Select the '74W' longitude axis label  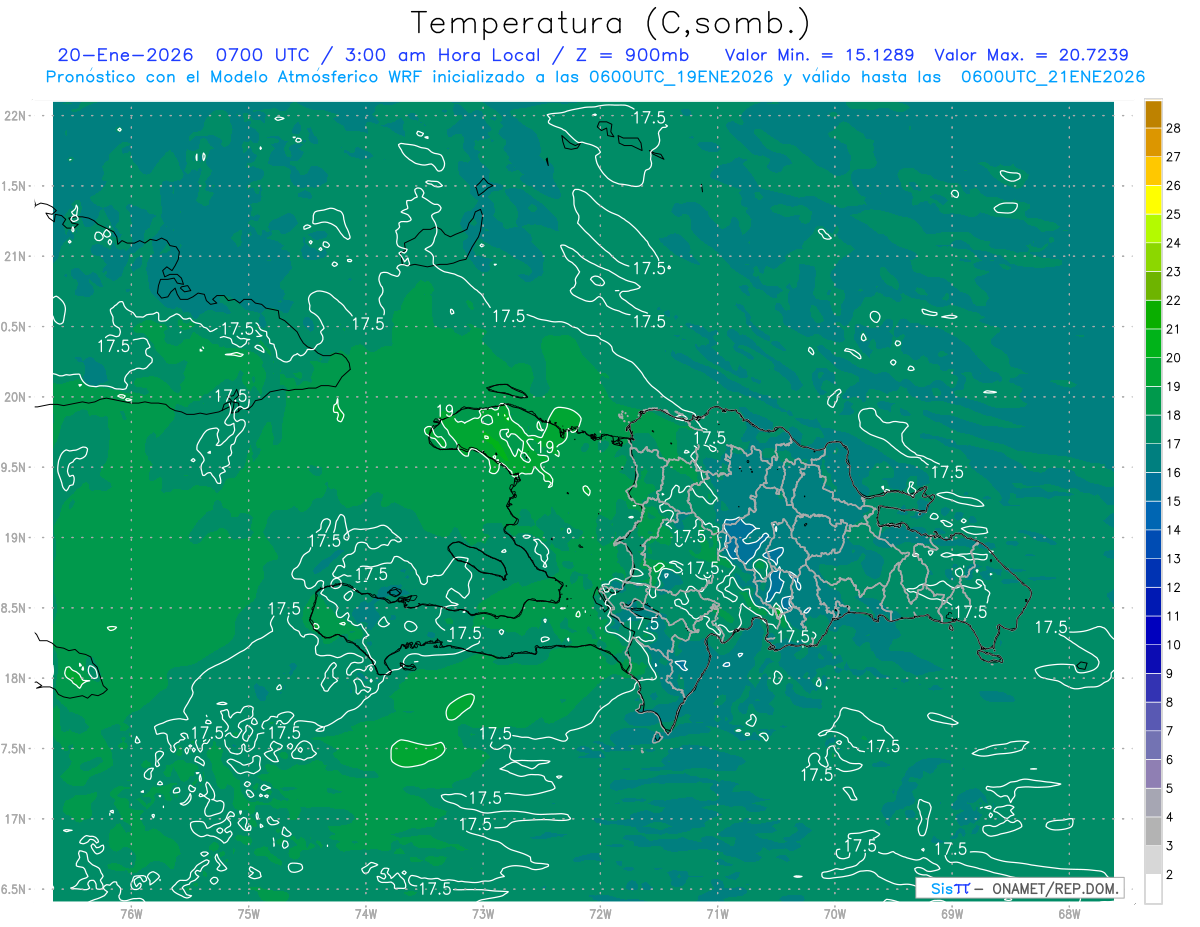tap(366, 913)
